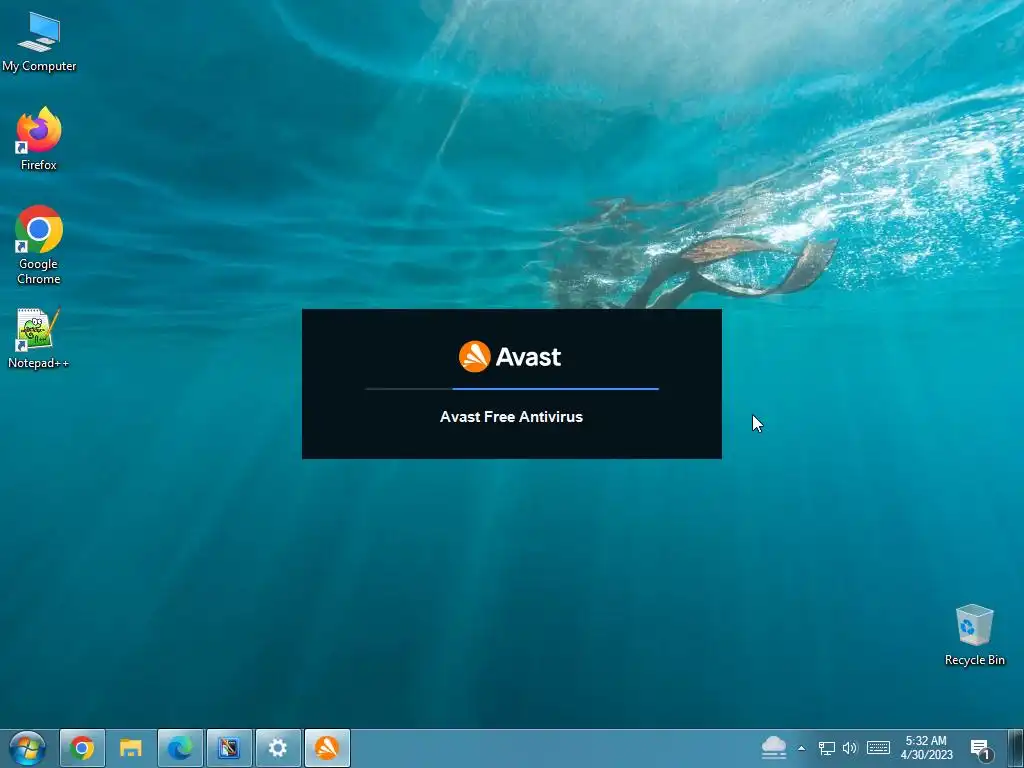Click the weather cloud tray icon
Viewport: 1024px width, 768px height.
[774, 748]
